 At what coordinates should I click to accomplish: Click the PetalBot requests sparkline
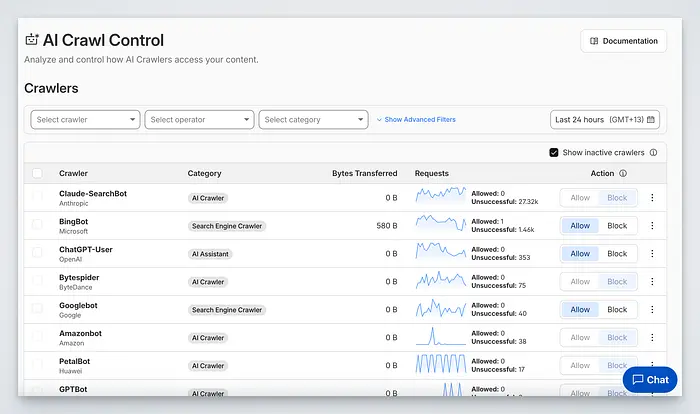(441, 364)
